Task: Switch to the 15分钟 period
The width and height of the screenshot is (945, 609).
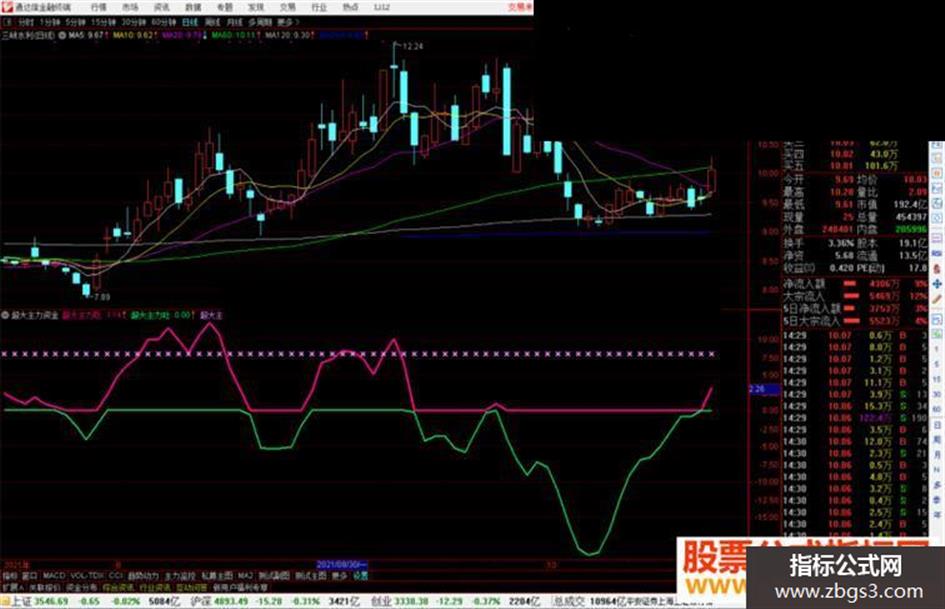Action: pyautogui.click(x=103, y=22)
